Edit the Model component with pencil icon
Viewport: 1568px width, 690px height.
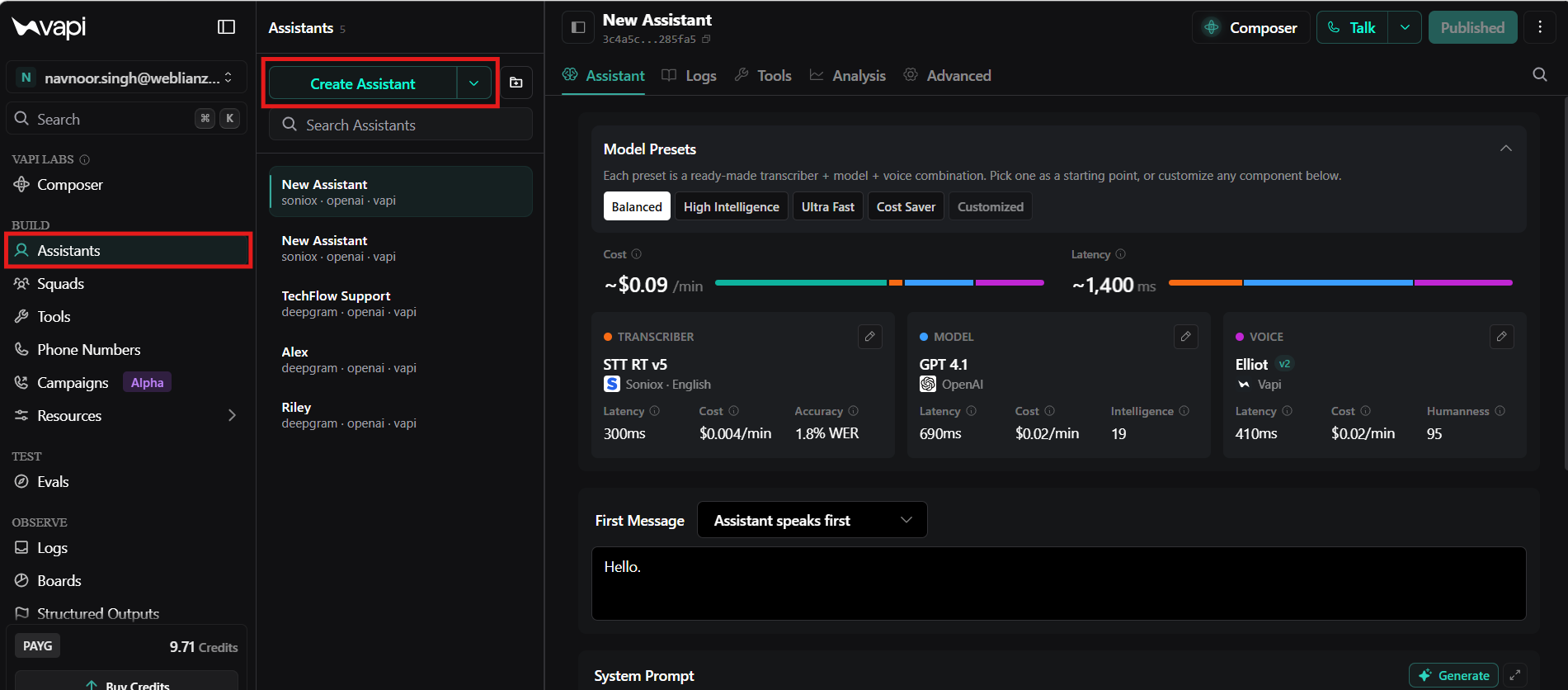coord(1185,337)
